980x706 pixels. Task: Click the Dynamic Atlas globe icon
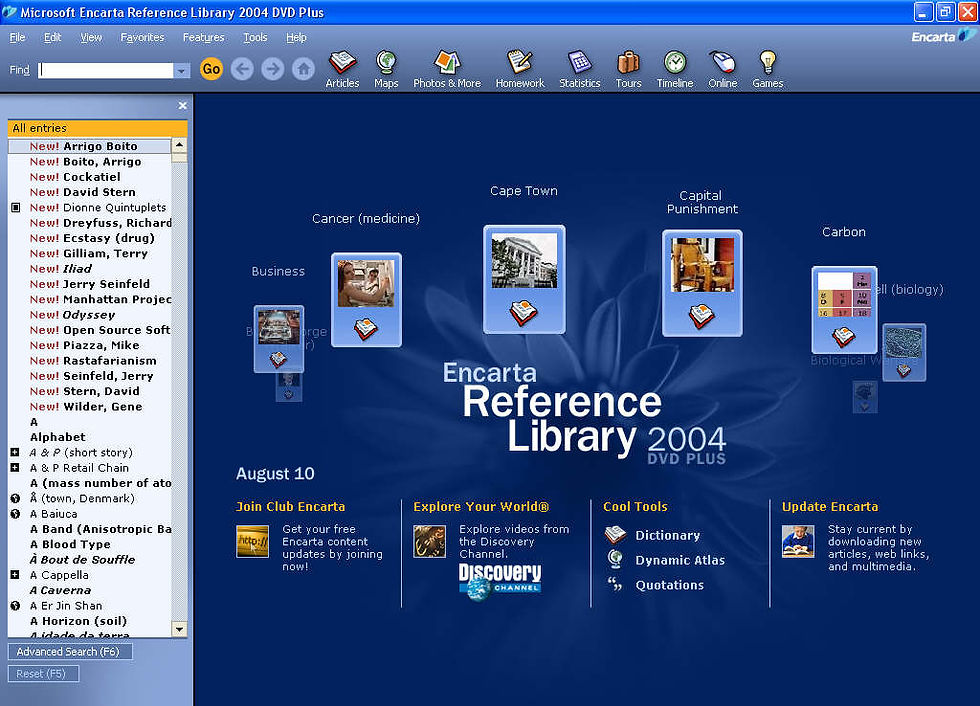pos(615,559)
